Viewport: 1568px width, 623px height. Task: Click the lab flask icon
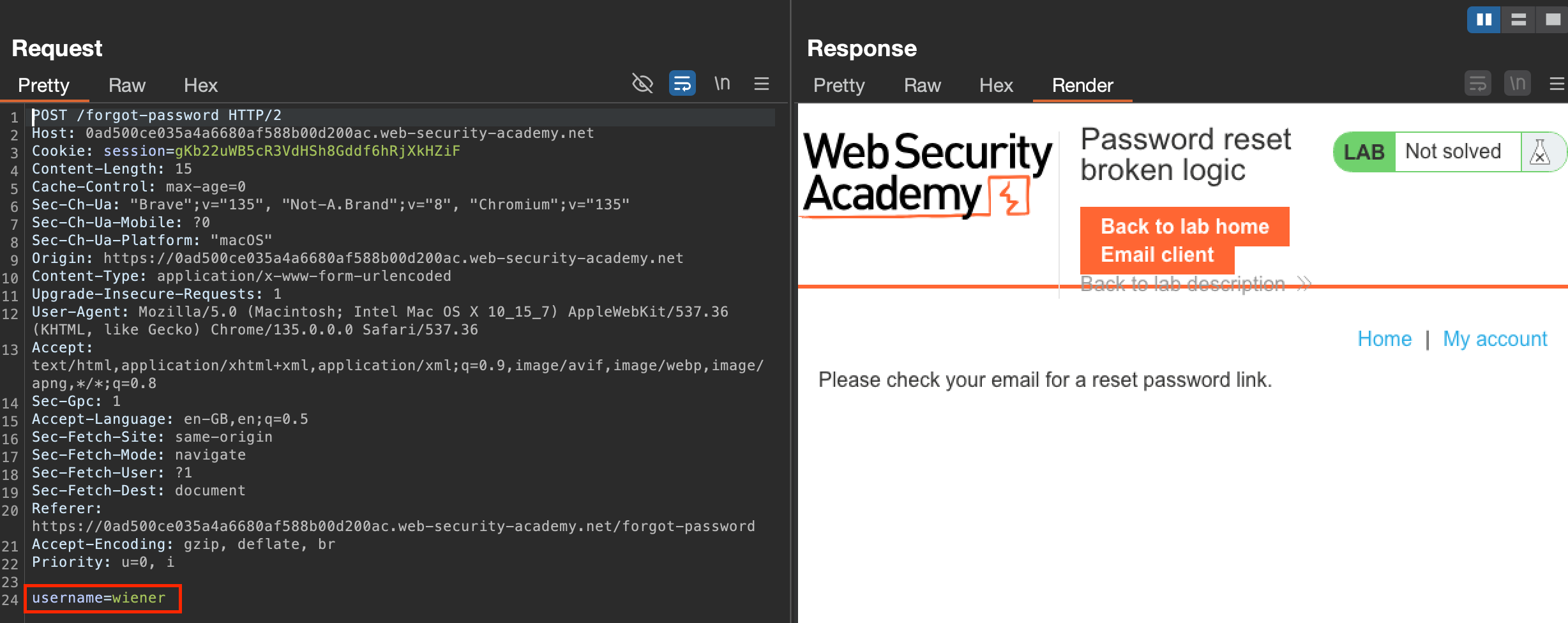coord(1539,152)
